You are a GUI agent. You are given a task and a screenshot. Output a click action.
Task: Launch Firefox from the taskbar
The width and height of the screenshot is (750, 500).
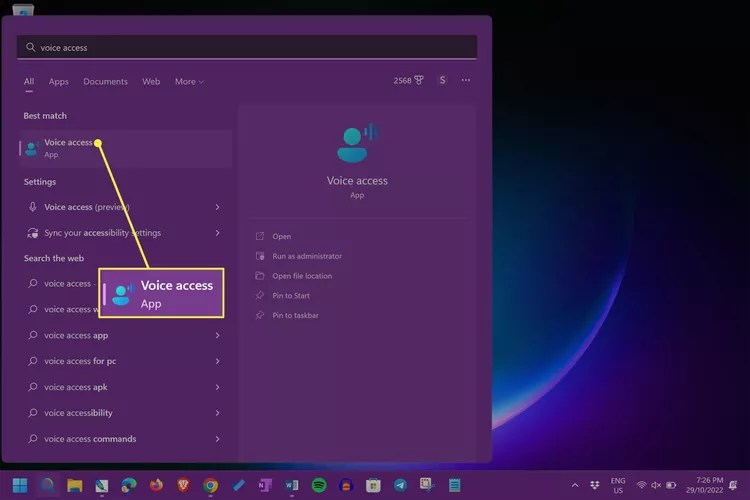point(156,485)
